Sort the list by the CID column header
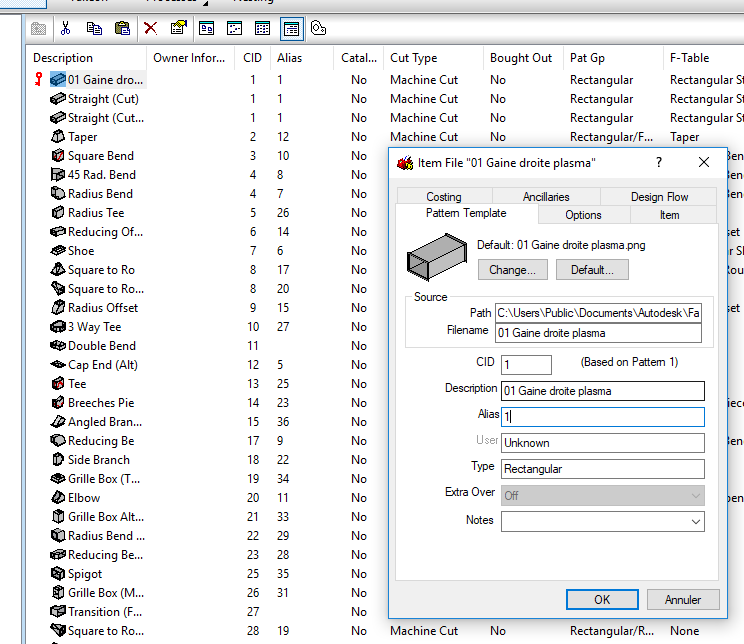This screenshot has height=644, width=744. point(253,58)
